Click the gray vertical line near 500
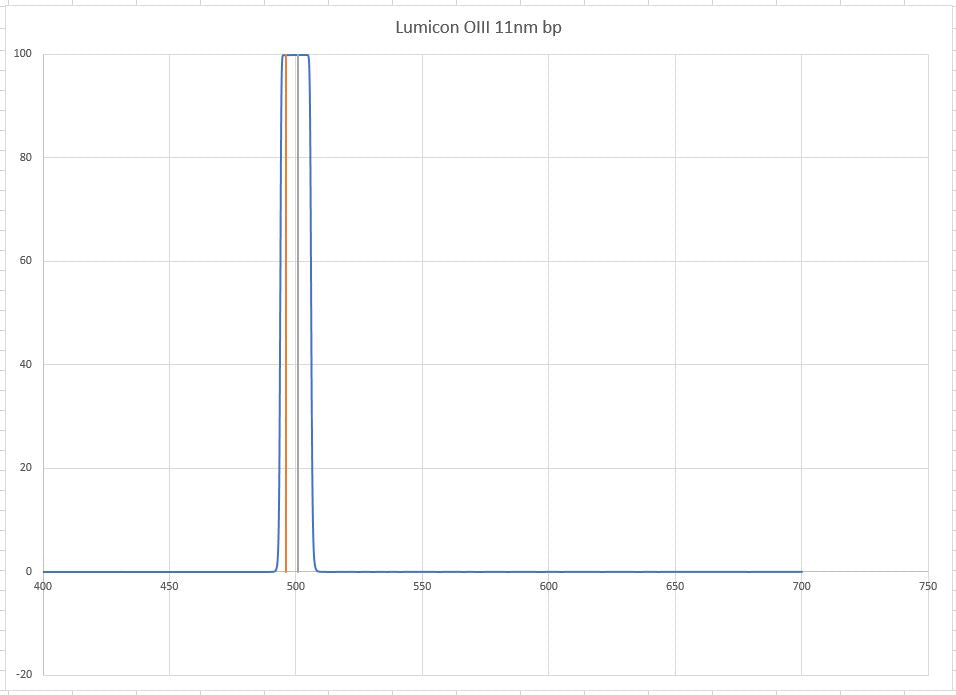This screenshot has width=956, height=695. [298, 300]
